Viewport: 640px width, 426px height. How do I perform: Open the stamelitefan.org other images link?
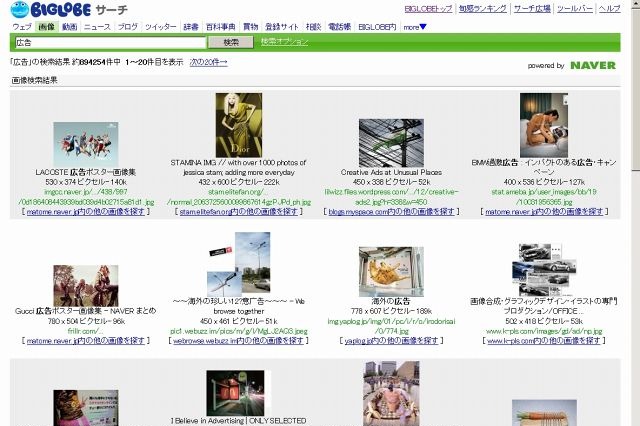[x=239, y=211]
